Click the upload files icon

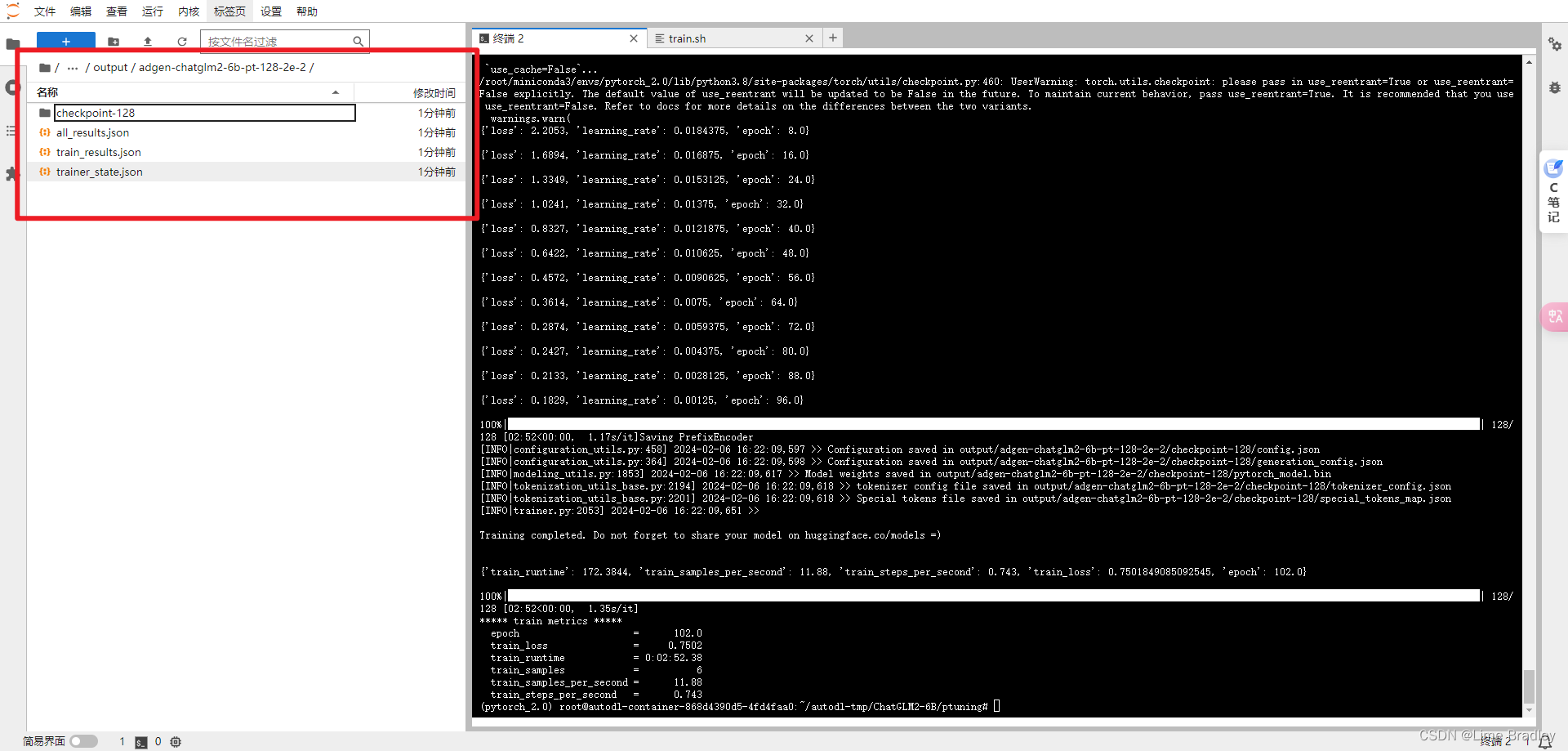point(148,42)
